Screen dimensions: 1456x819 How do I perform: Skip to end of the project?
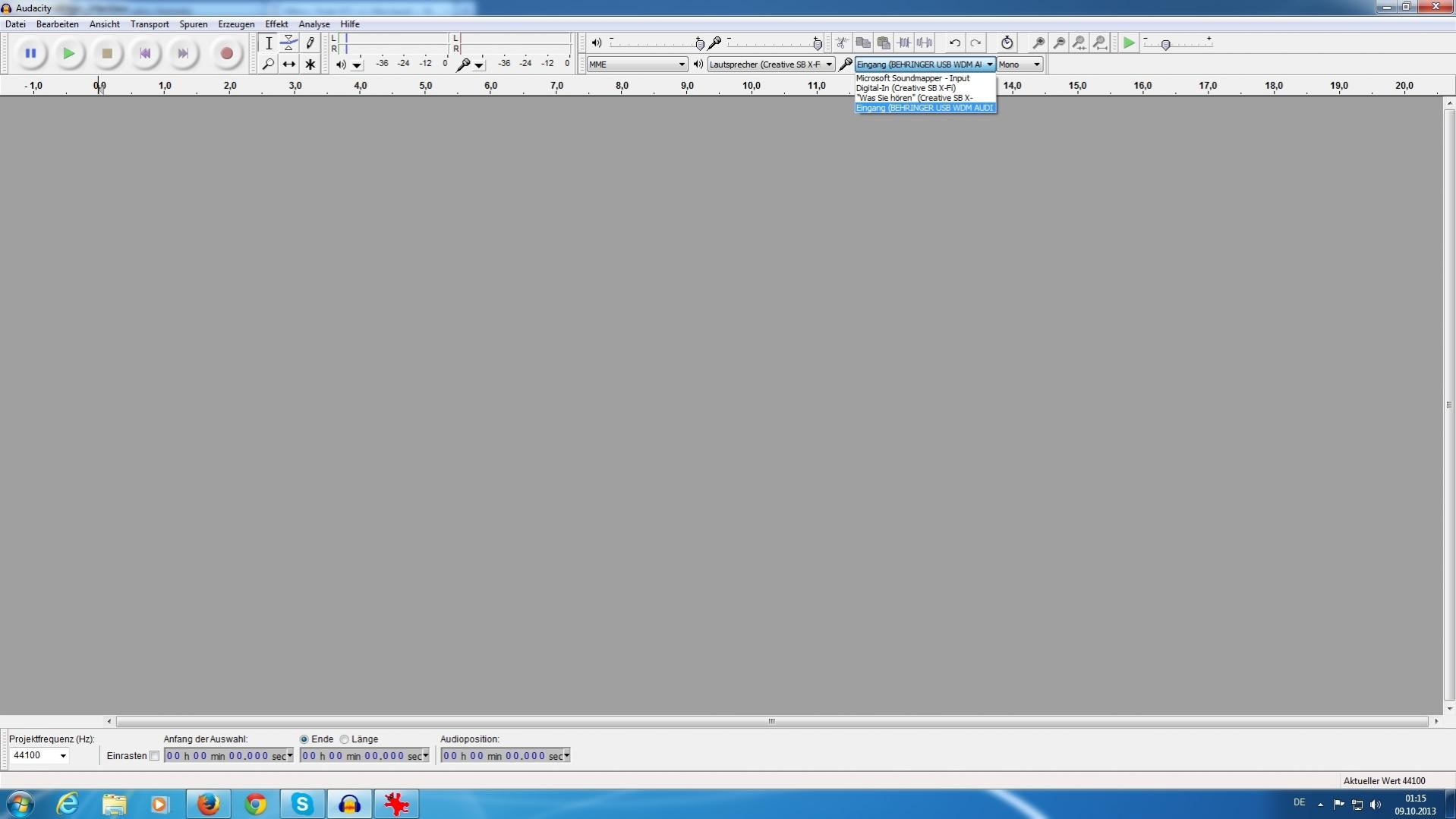[x=183, y=53]
